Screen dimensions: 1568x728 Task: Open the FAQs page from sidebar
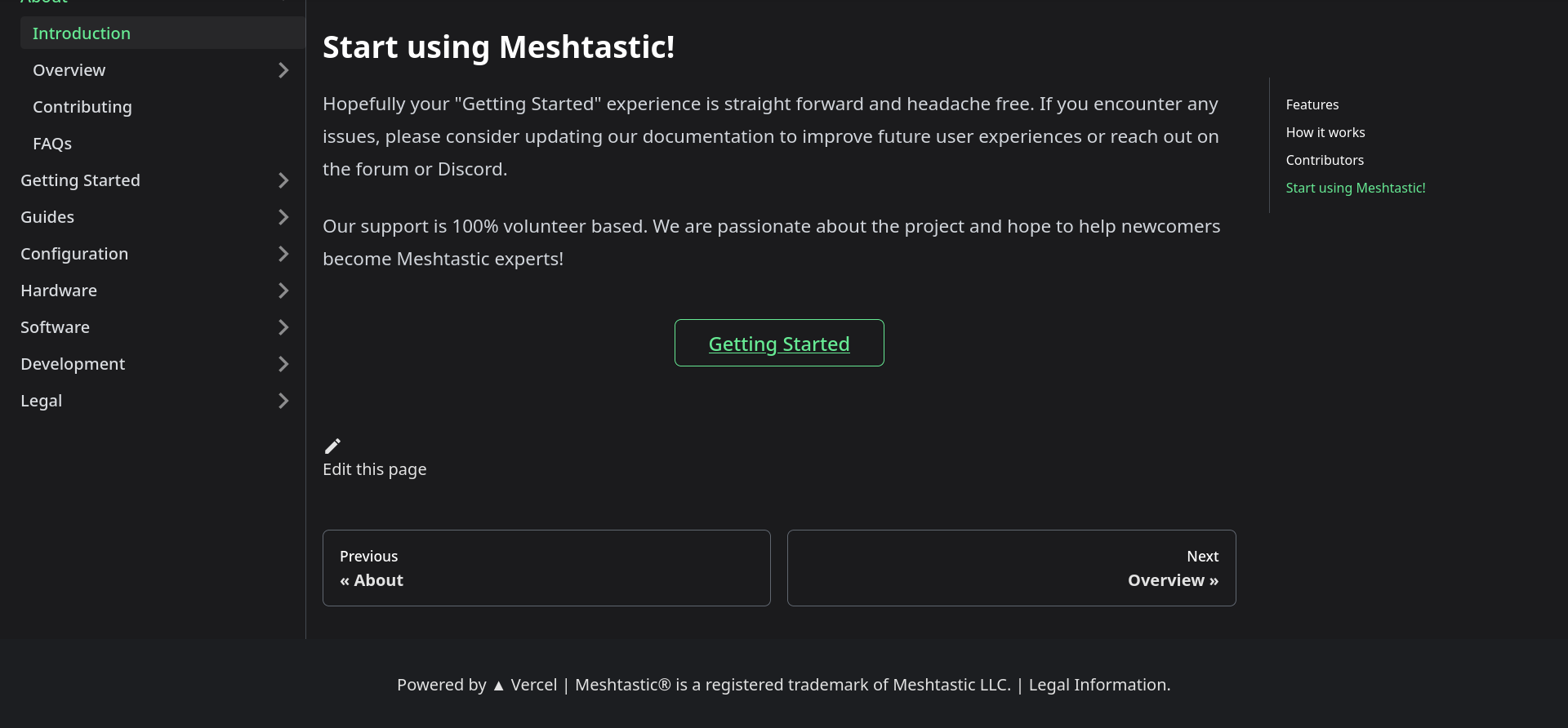point(51,143)
